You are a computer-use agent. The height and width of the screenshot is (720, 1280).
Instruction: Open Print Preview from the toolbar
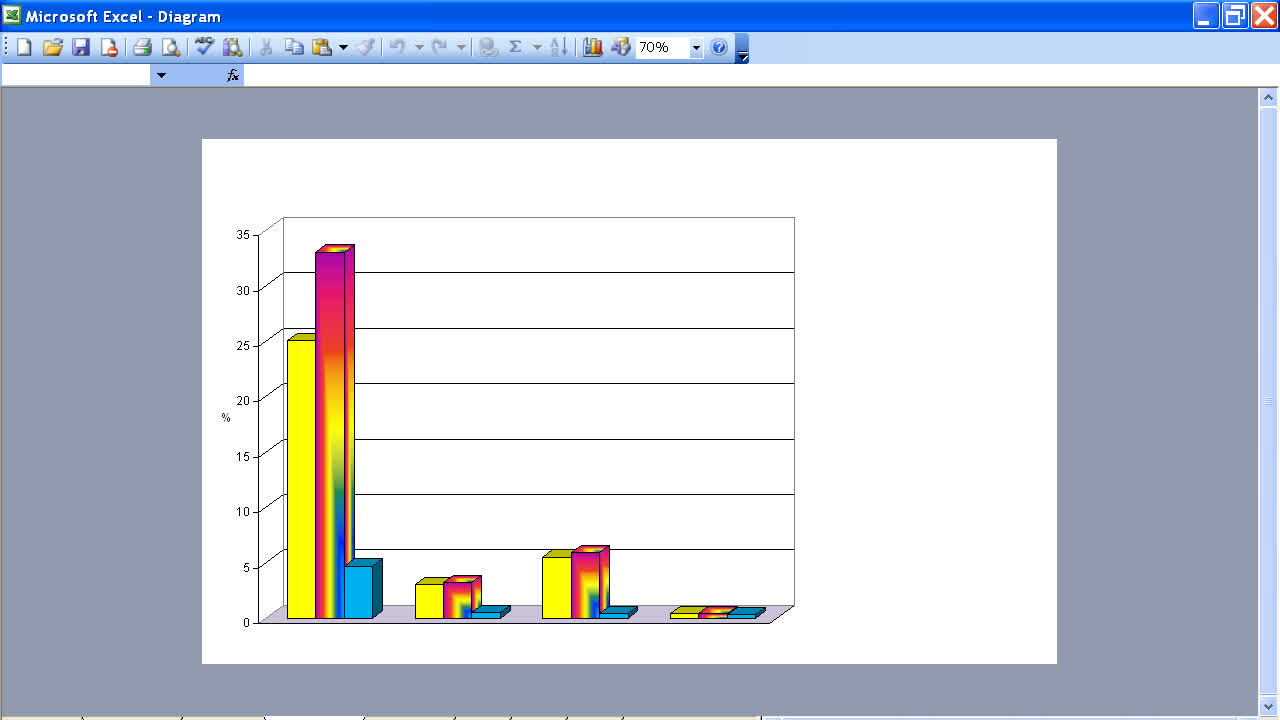pyautogui.click(x=171, y=47)
